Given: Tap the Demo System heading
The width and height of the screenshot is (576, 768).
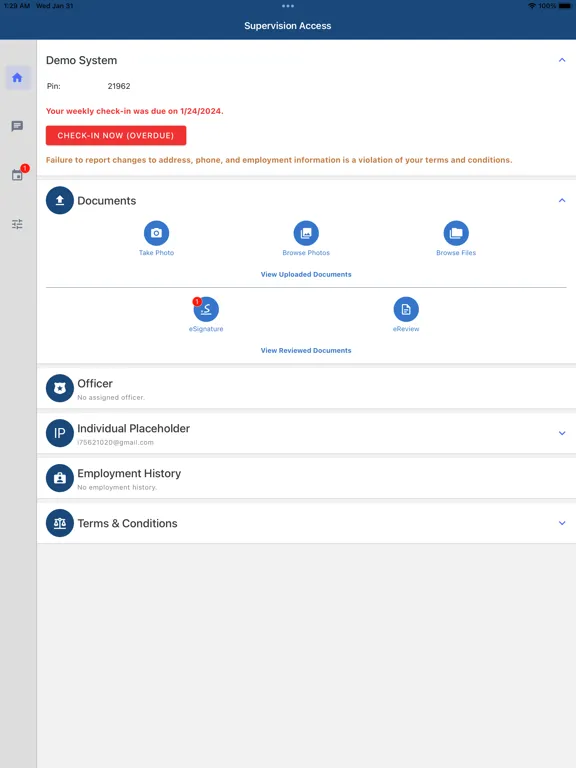Looking at the screenshot, I should coord(81,60).
